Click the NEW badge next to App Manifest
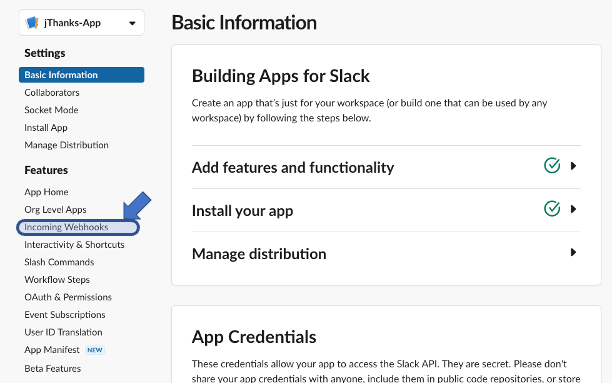 [x=95, y=350]
